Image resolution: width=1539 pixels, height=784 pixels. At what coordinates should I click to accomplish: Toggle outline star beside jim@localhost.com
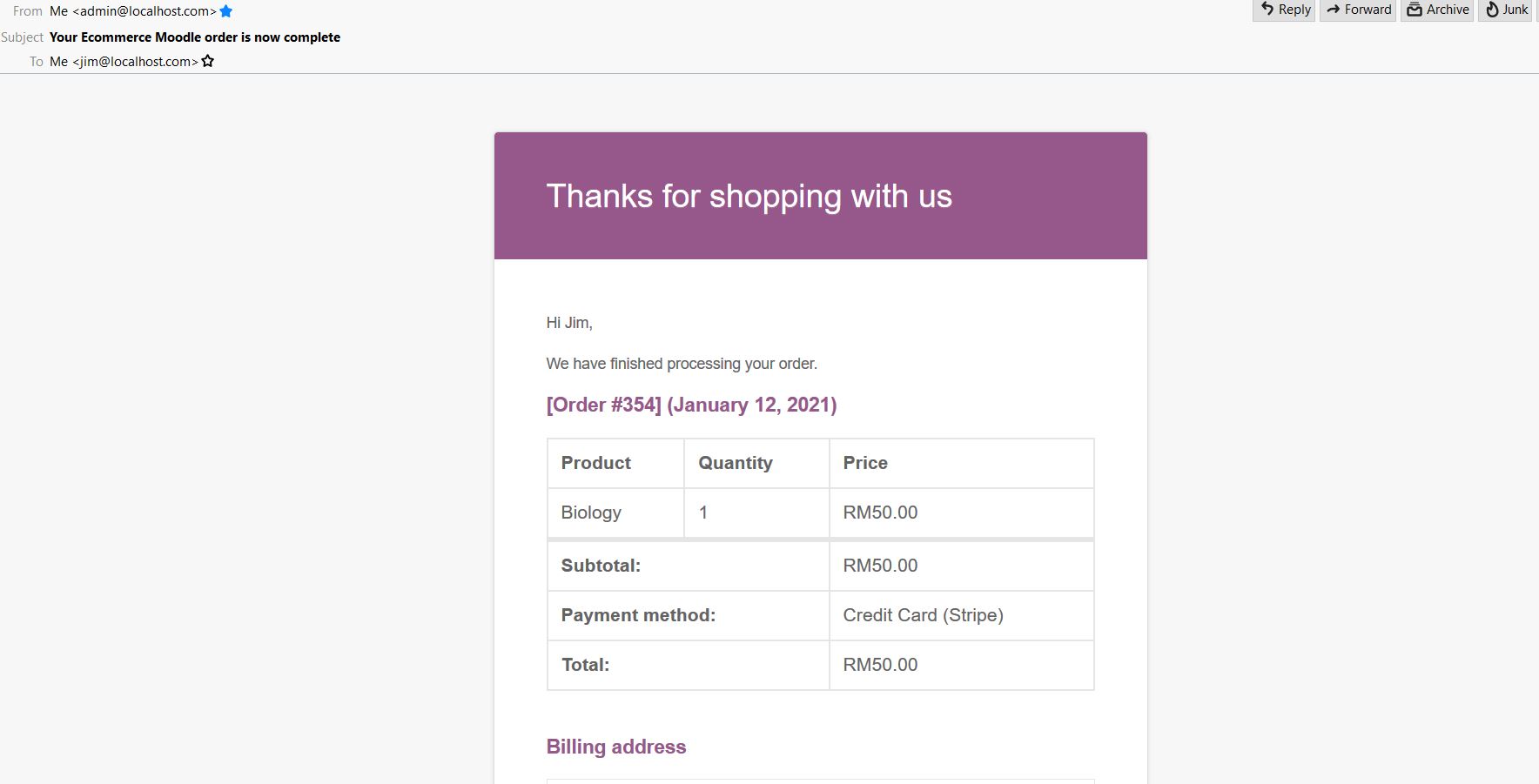coord(208,61)
